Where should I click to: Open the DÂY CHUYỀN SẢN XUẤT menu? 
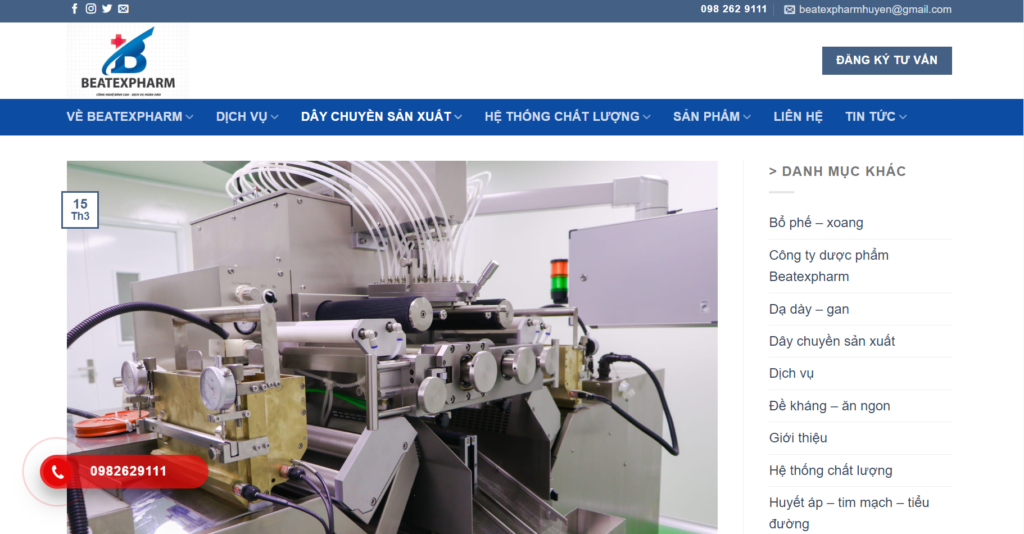tap(381, 117)
